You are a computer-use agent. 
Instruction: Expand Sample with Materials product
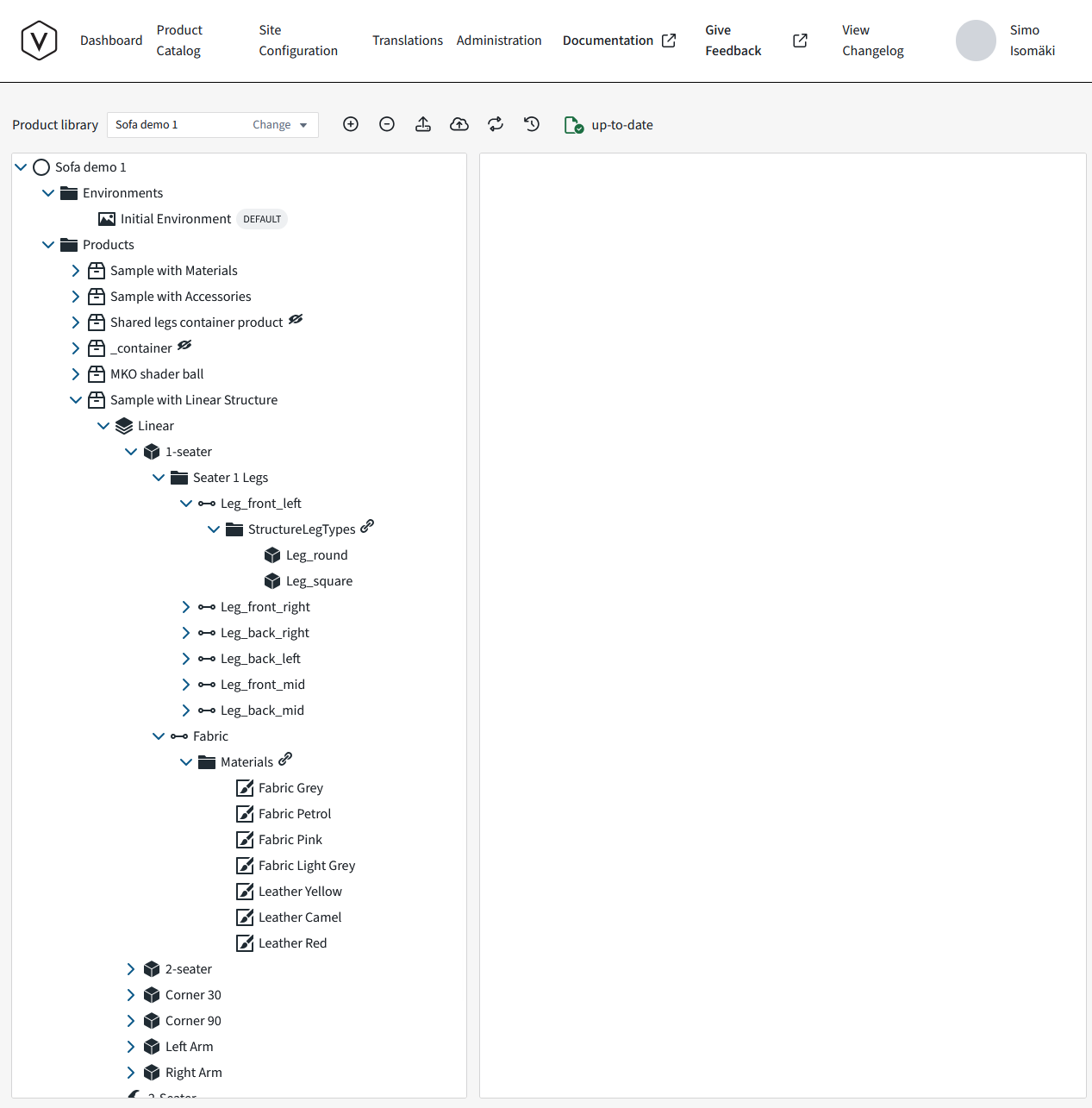pyautogui.click(x=76, y=271)
